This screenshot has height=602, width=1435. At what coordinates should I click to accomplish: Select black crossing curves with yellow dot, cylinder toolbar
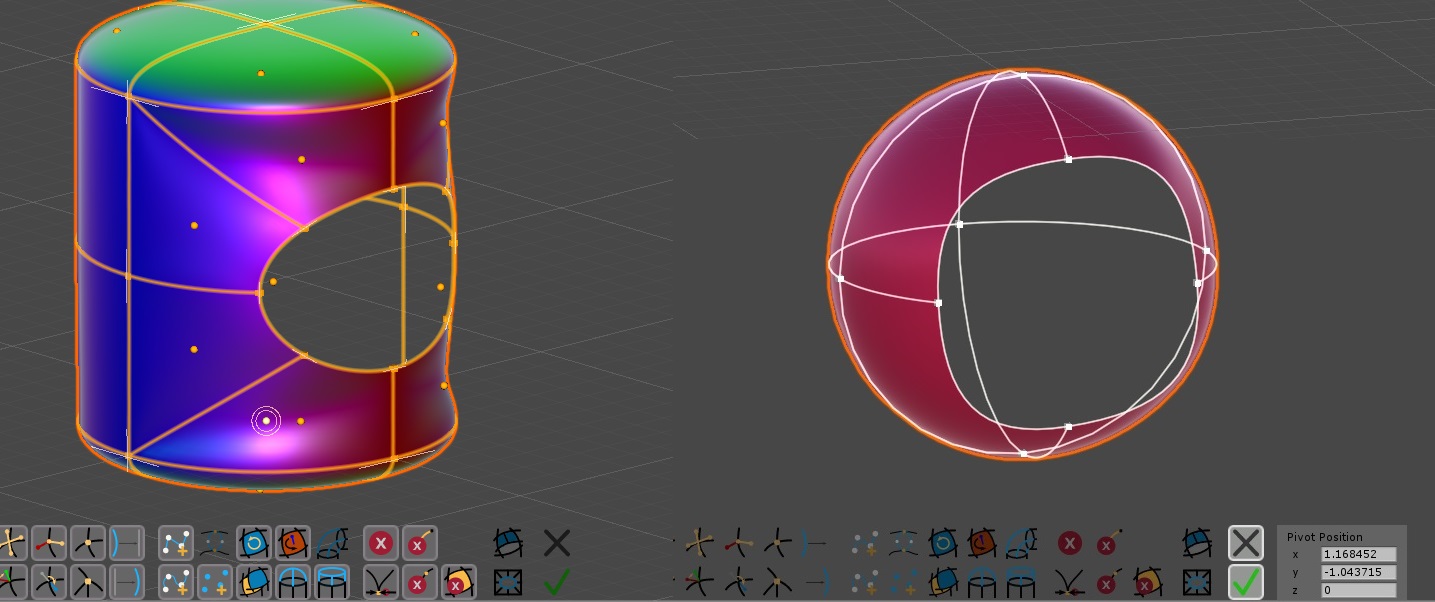click(88, 543)
